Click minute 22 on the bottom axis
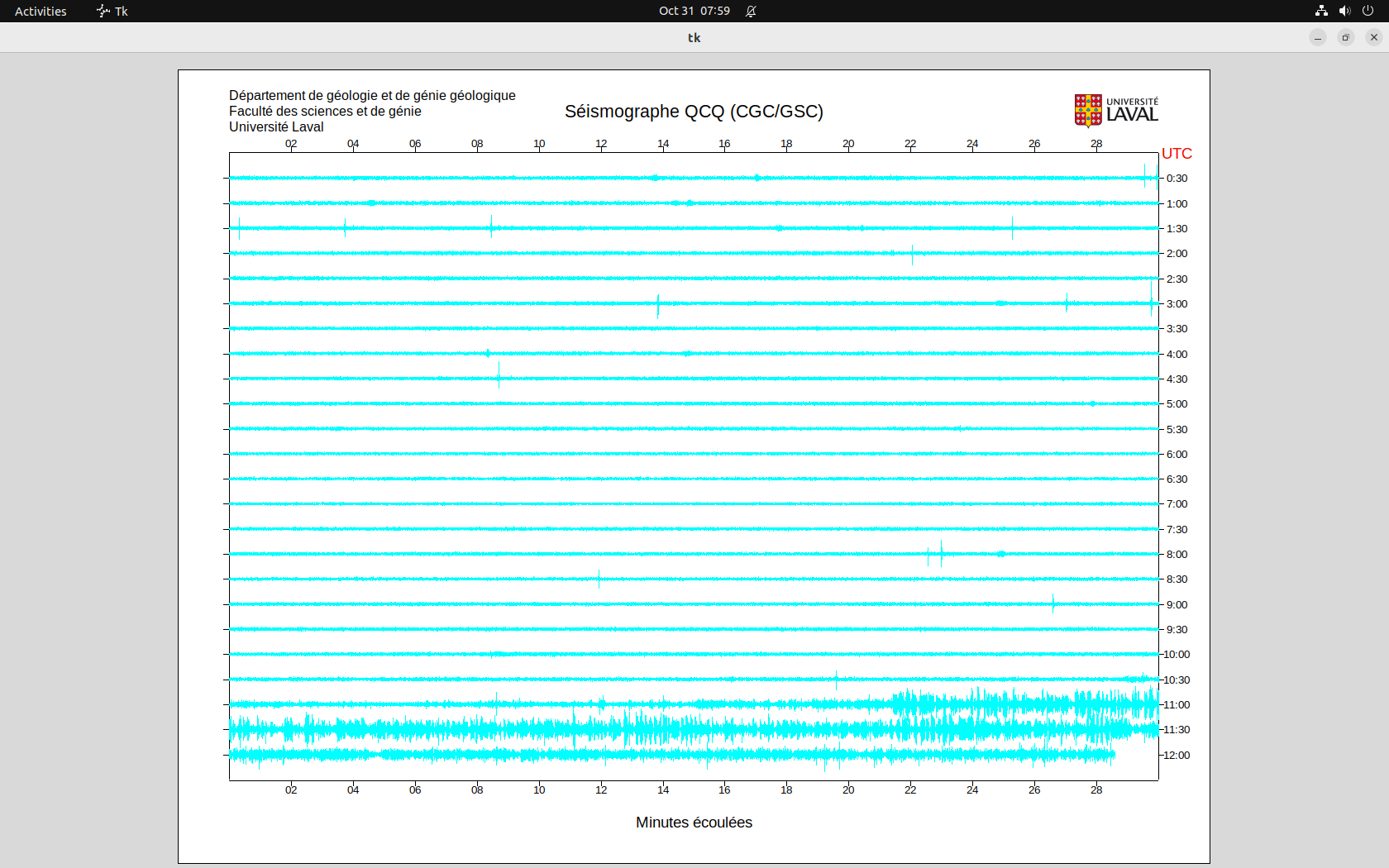 coord(910,790)
